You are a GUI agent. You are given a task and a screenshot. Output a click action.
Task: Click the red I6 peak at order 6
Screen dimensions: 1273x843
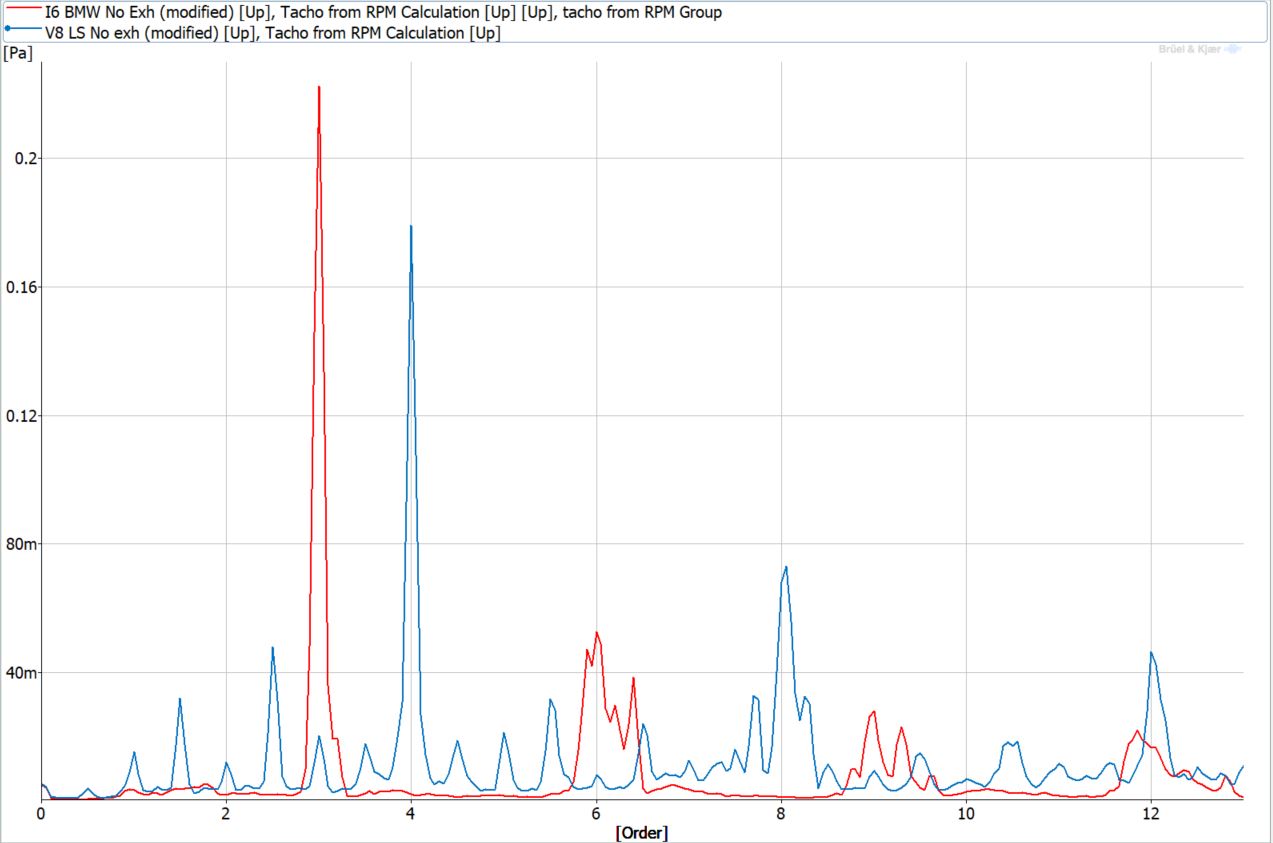[596, 633]
